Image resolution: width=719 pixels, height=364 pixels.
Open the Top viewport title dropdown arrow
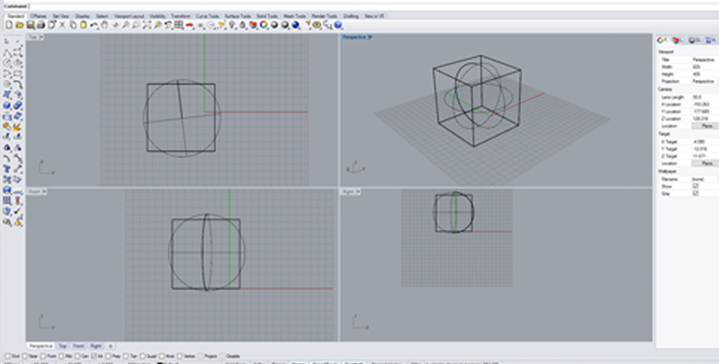coord(41,37)
